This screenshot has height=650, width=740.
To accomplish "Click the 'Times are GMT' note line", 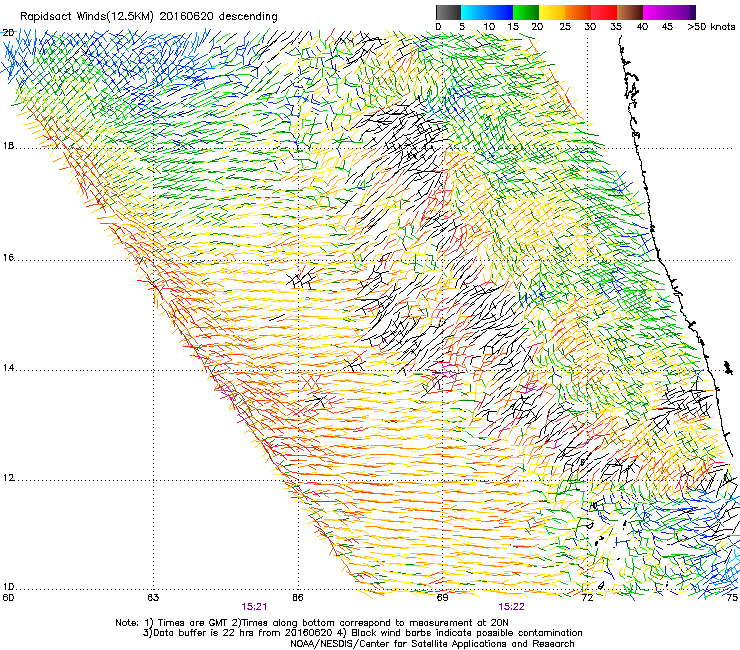I will pyautogui.click(x=312, y=623).
